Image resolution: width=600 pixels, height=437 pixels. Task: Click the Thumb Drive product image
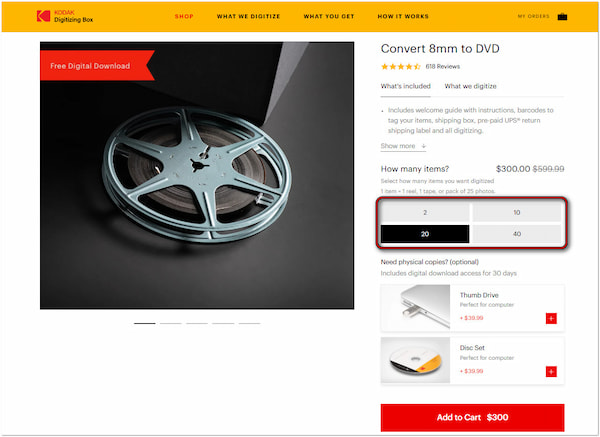tap(415, 309)
